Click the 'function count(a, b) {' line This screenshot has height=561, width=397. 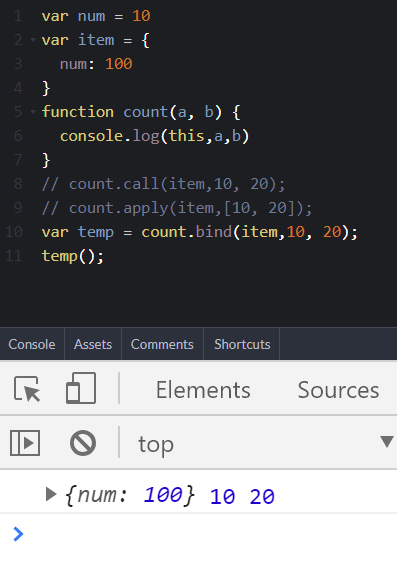(x=141, y=112)
